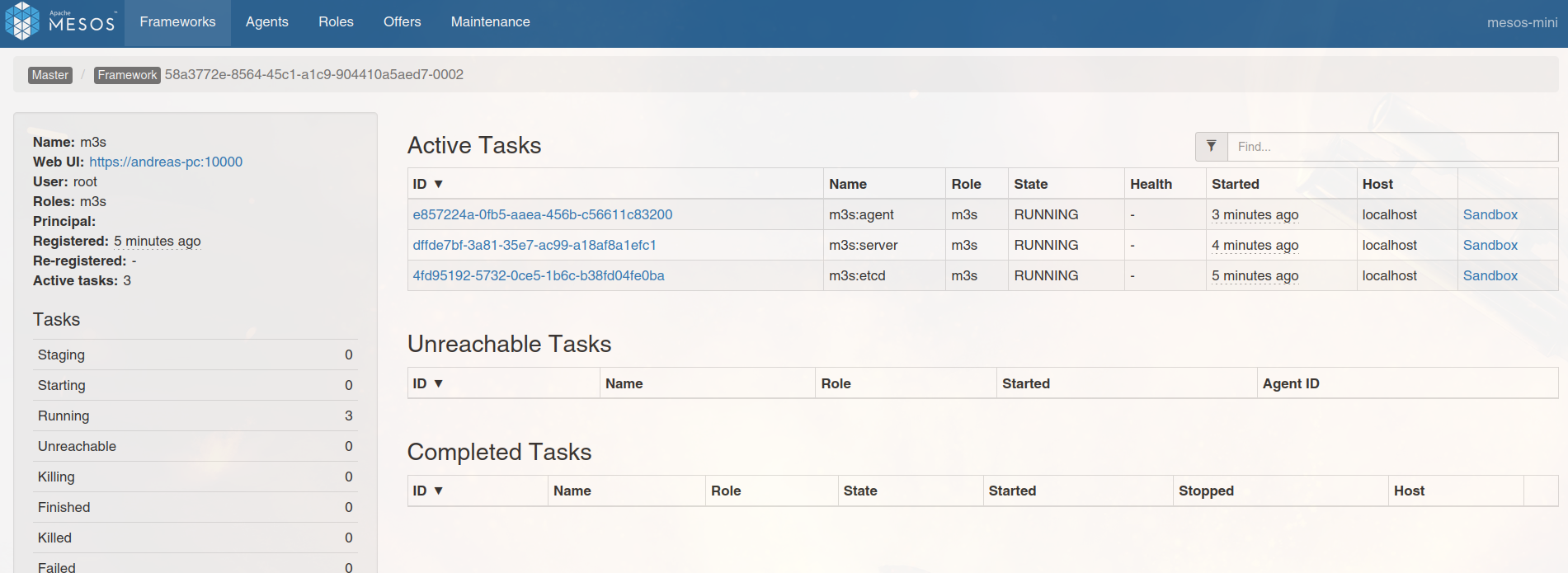
Task: Click the Master breadcrumb badge
Action: tap(50, 75)
